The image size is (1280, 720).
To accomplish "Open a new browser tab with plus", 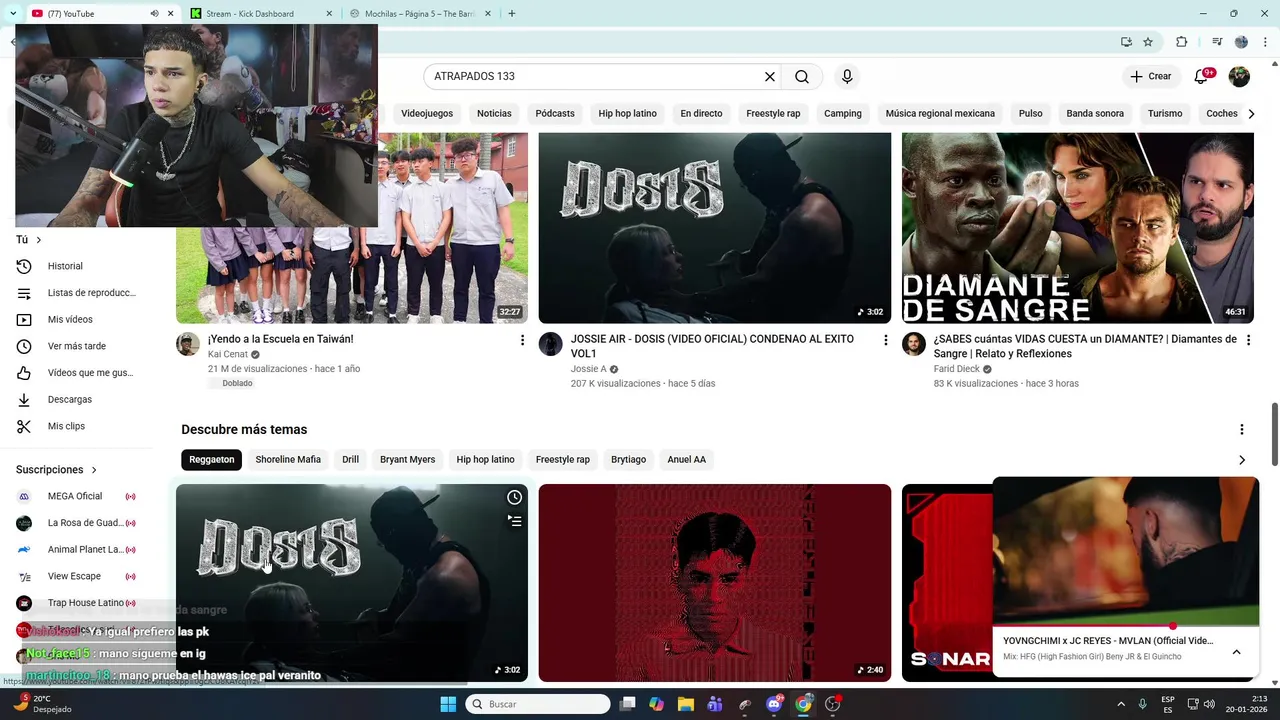I will pos(511,13).
